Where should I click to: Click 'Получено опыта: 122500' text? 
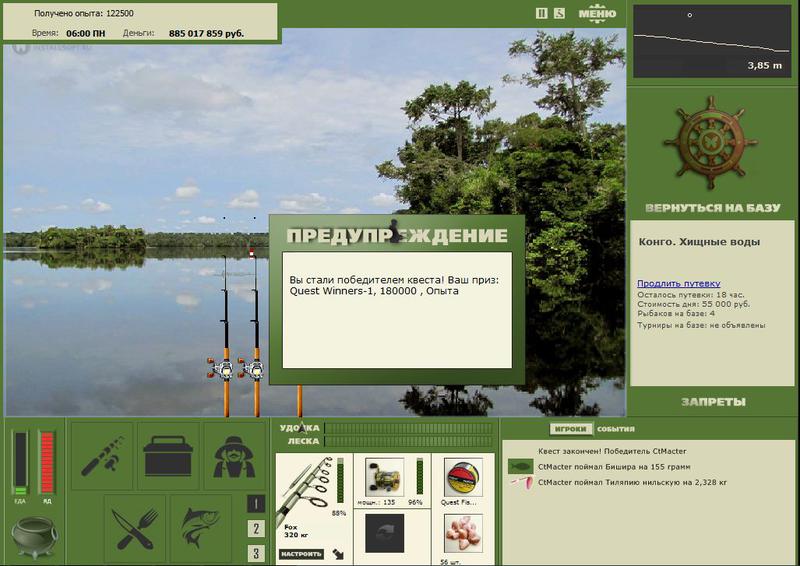coord(84,13)
